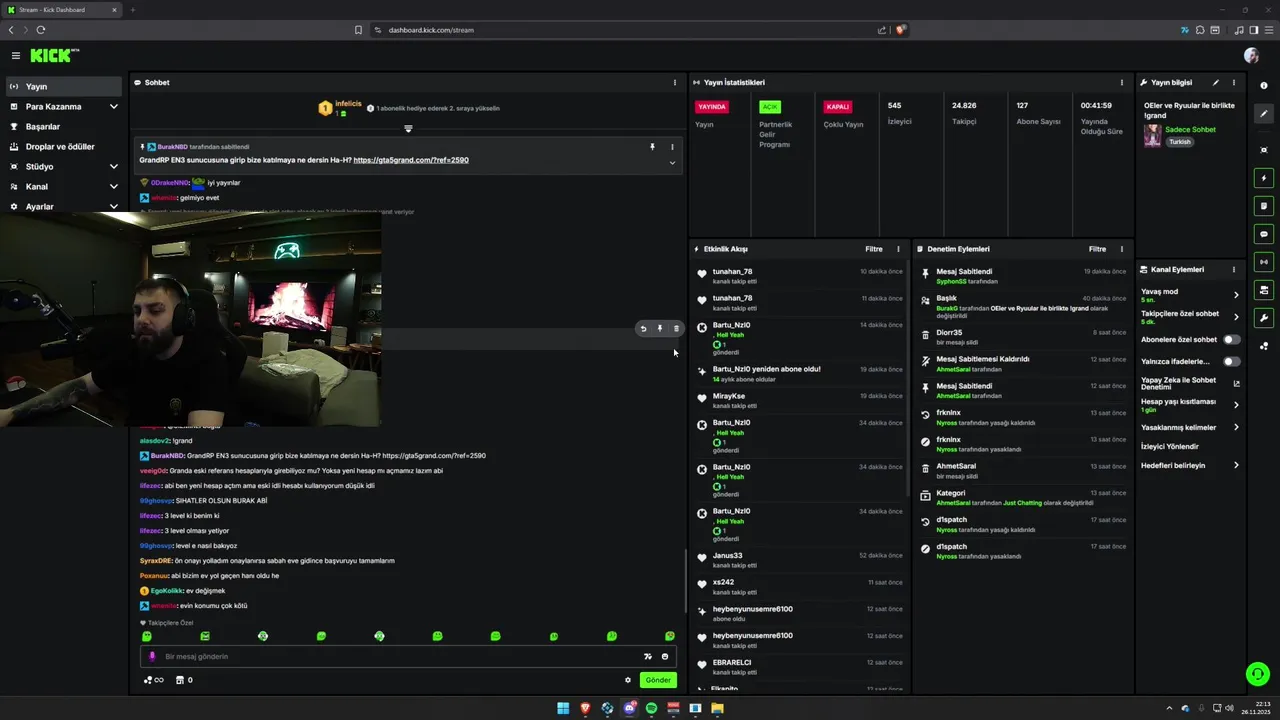1280x720 pixels.
Task: Open the info icon in right sidebar
Action: click(1264, 86)
